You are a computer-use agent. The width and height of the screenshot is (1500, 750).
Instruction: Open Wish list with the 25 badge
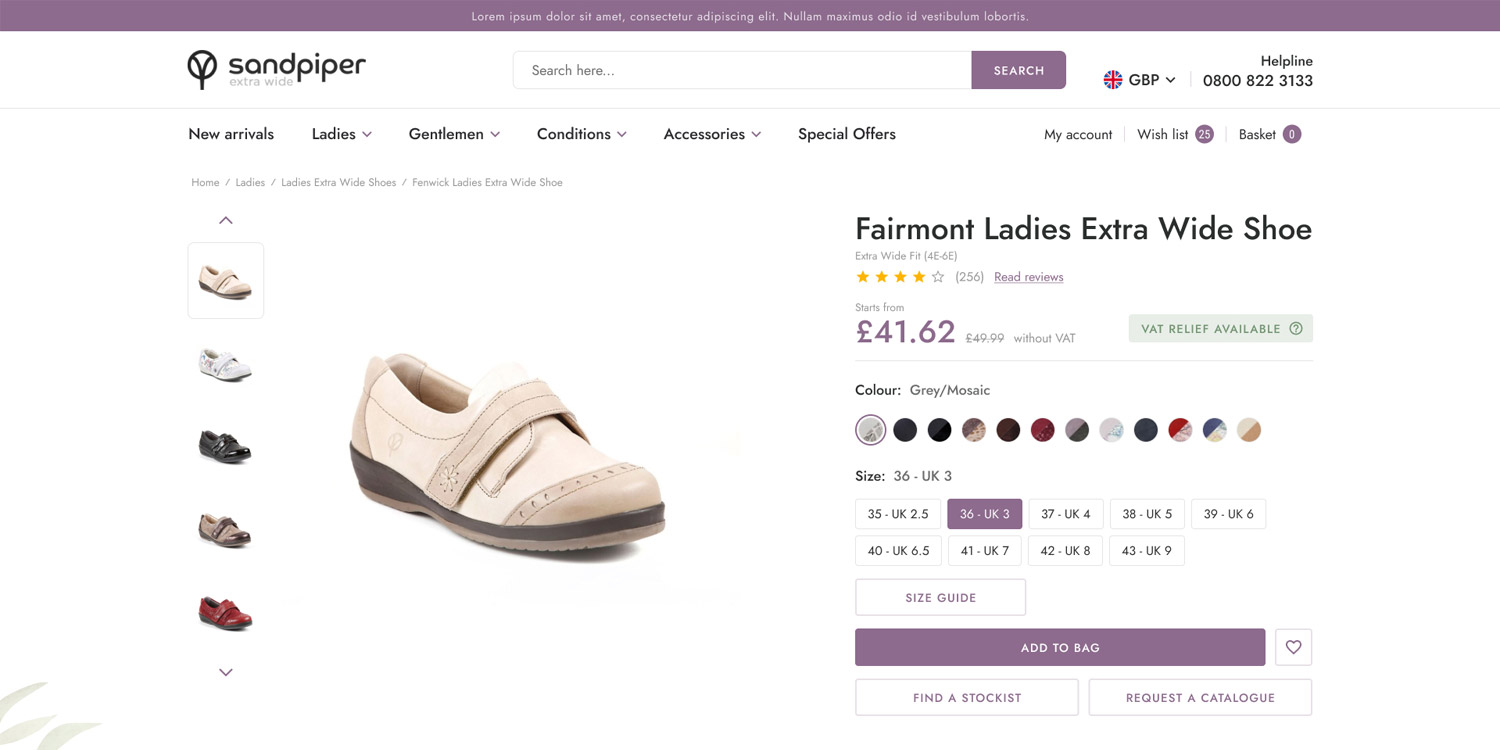tap(1174, 134)
